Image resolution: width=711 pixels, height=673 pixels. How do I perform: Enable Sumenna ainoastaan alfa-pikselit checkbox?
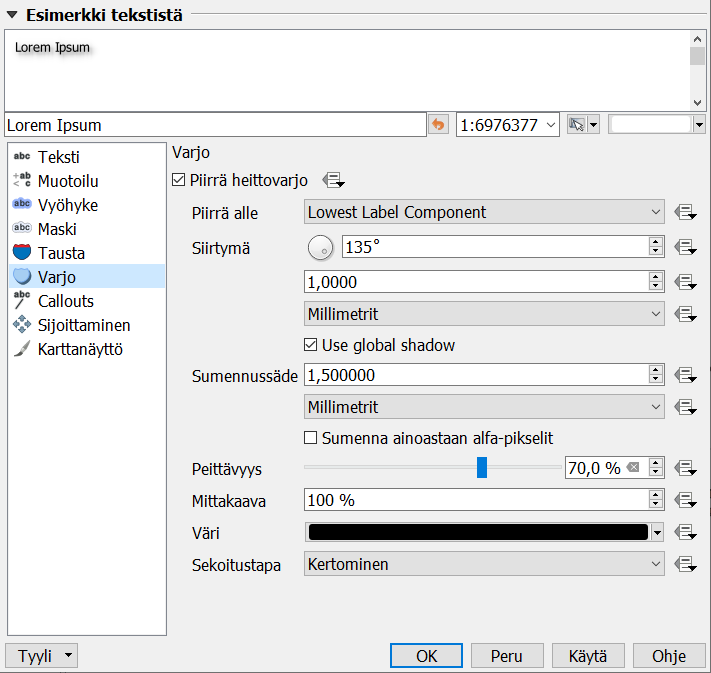click(311, 438)
